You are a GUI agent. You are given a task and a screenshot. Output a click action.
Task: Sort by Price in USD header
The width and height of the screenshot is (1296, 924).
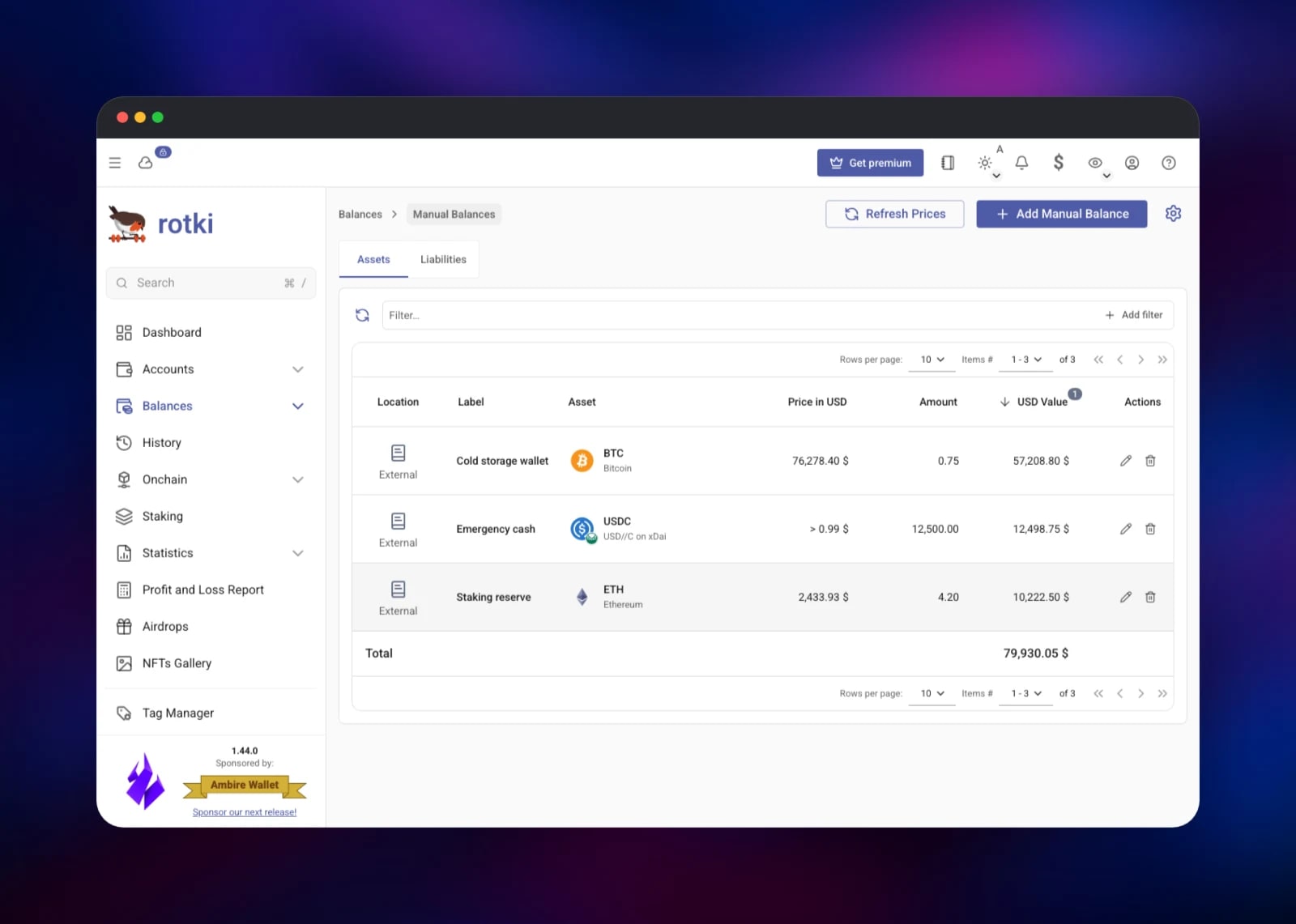coord(817,402)
